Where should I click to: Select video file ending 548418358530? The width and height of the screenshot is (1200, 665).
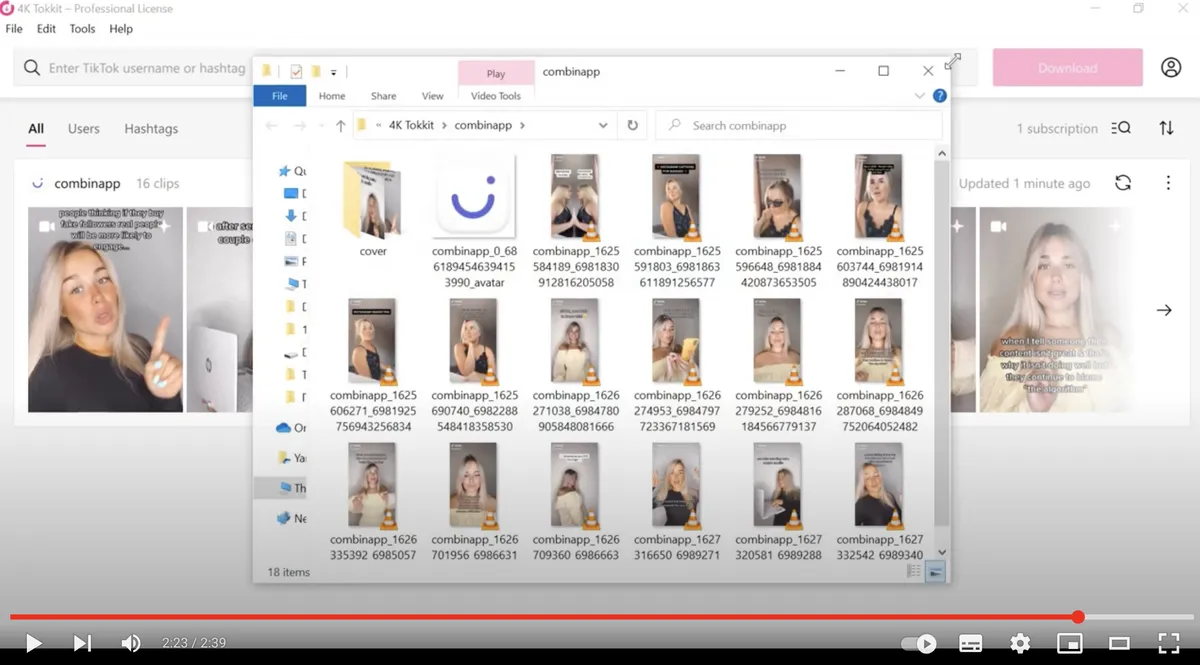click(x=475, y=365)
